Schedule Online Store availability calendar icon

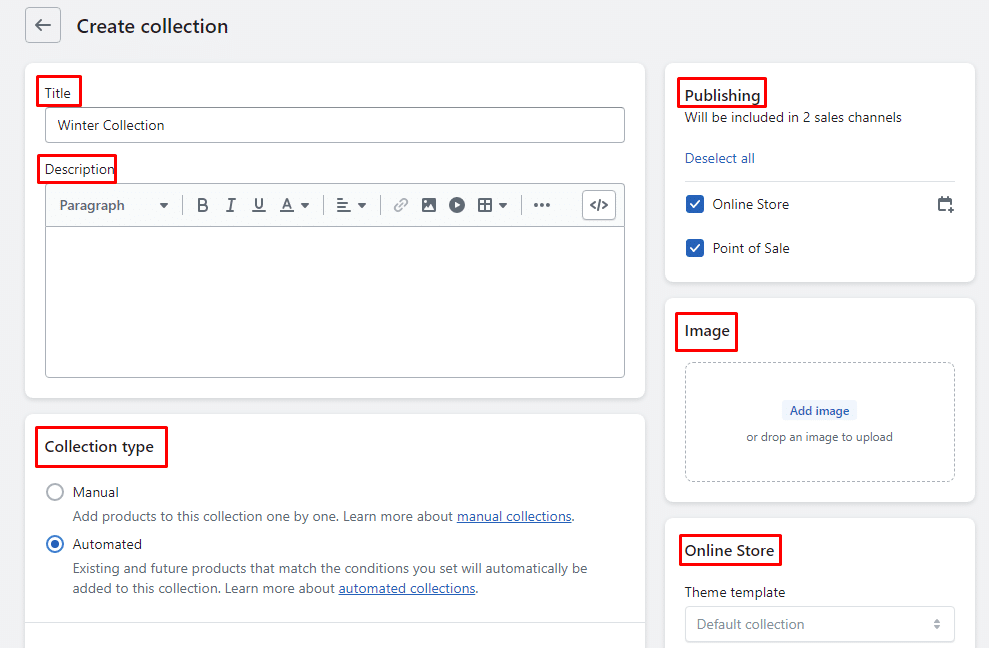[x=945, y=204]
